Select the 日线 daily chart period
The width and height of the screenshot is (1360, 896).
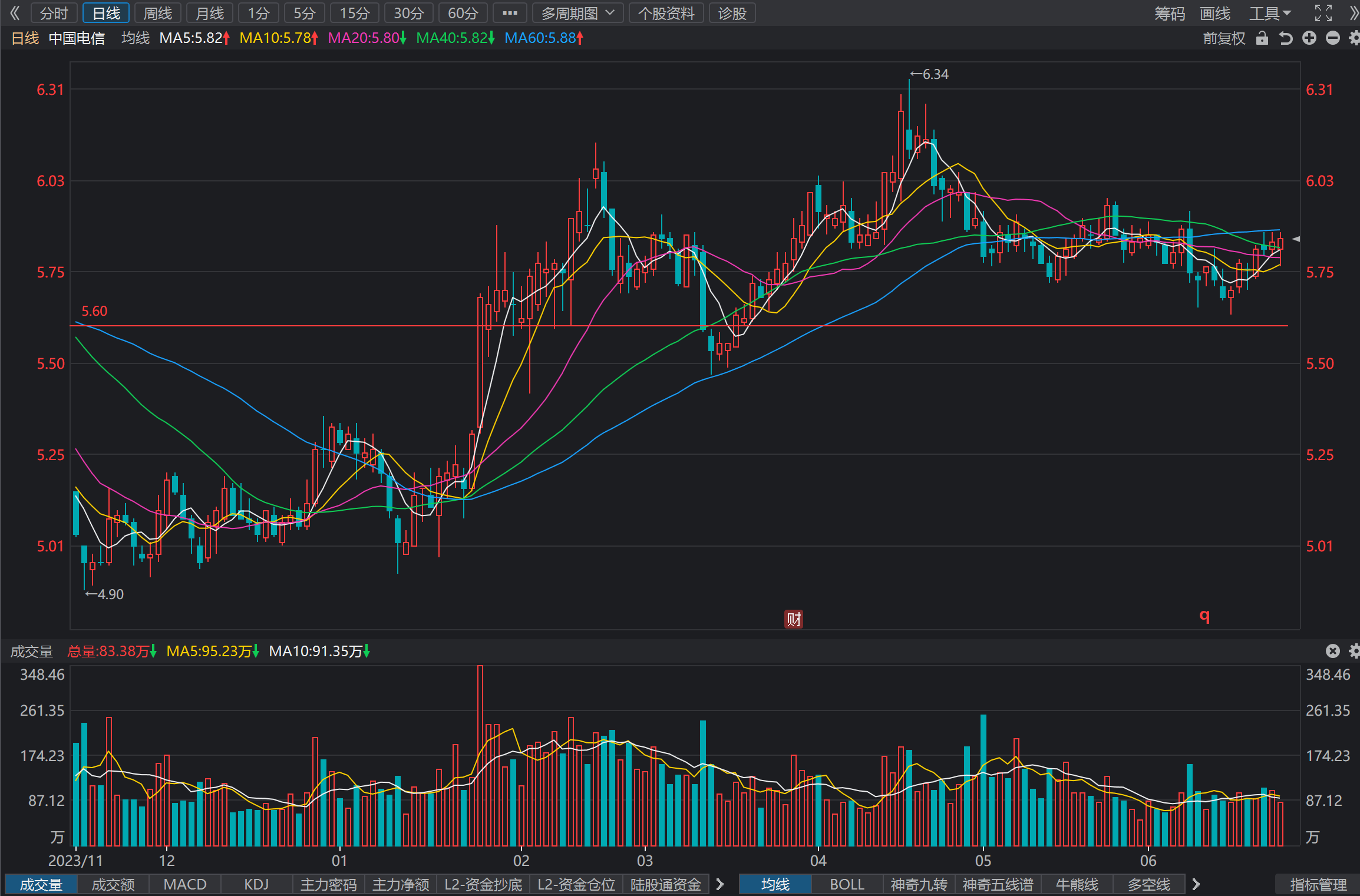click(106, 13)
